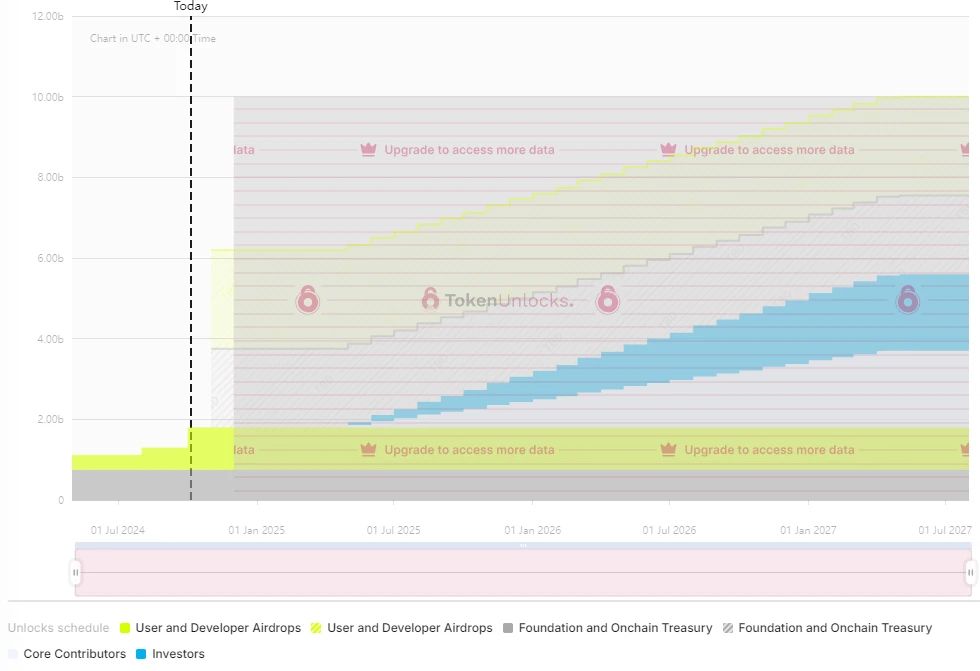
Task: Toggle the solid gray Foundation and Onchain Treasury legend item
Action: click(615, 628)
